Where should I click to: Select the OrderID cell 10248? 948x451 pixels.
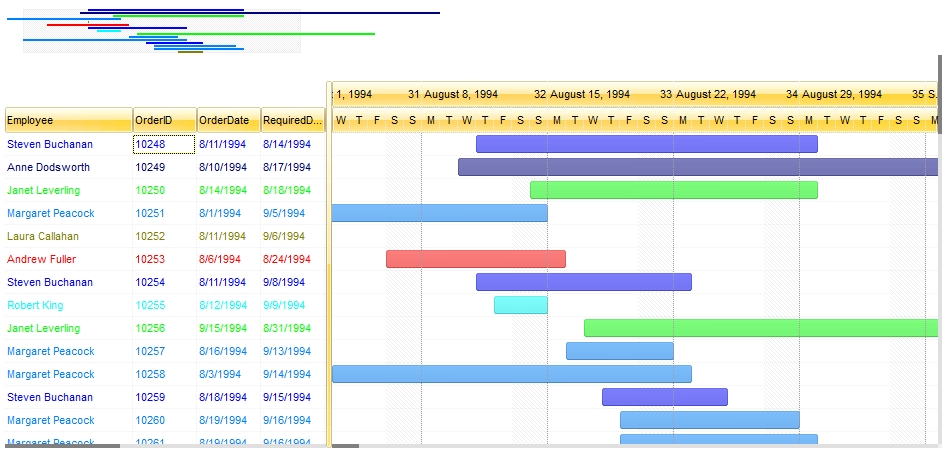[x=164, y=144]
